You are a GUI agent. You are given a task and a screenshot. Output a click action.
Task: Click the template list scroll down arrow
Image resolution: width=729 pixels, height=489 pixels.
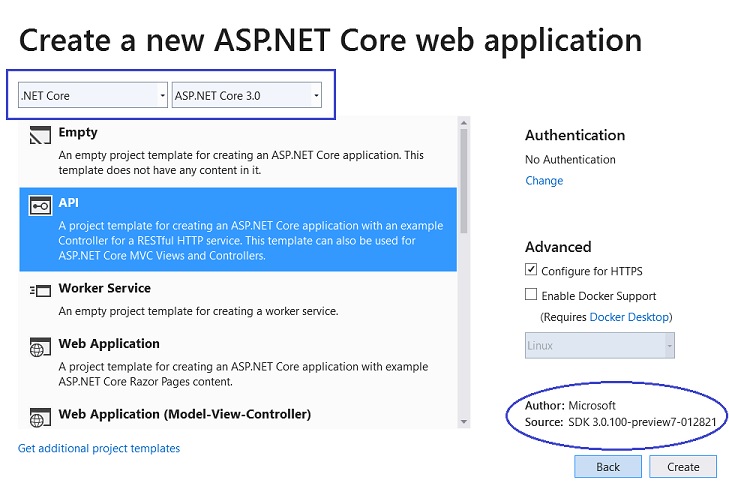(x=464, y=422)
